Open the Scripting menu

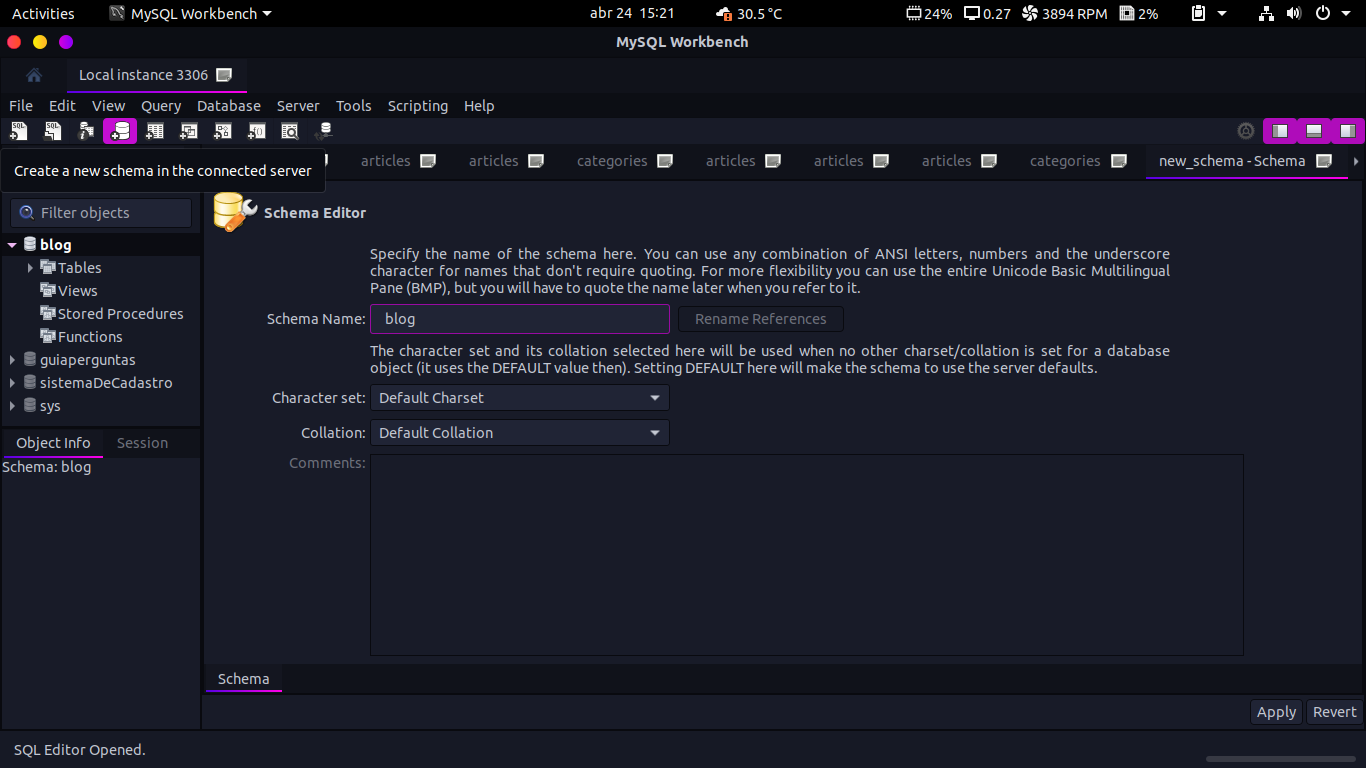(x=418, y=106)
